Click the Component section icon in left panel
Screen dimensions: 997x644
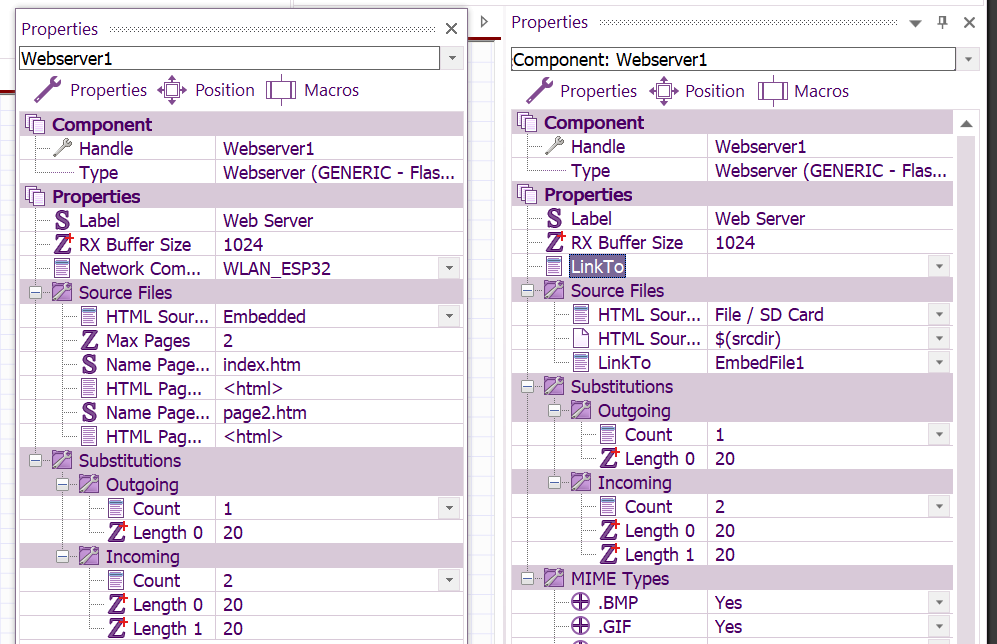click(35, 125)
